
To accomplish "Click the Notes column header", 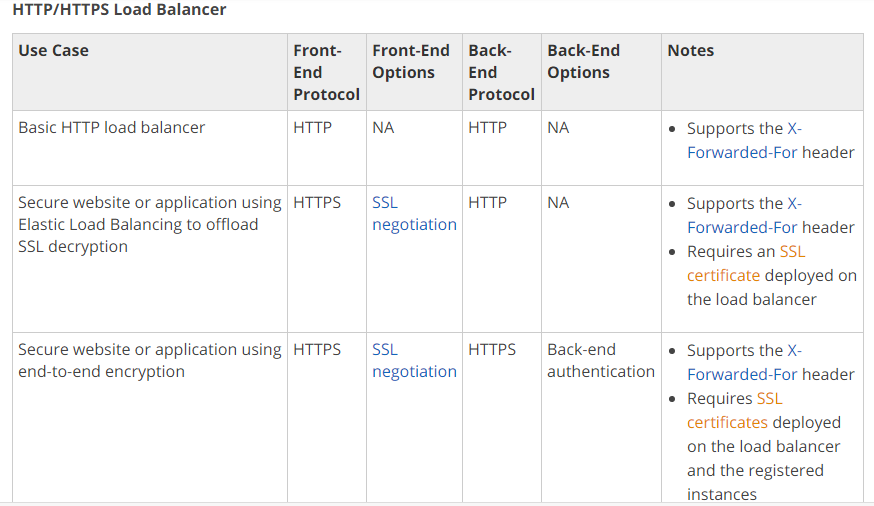I will tap(691, 51).
